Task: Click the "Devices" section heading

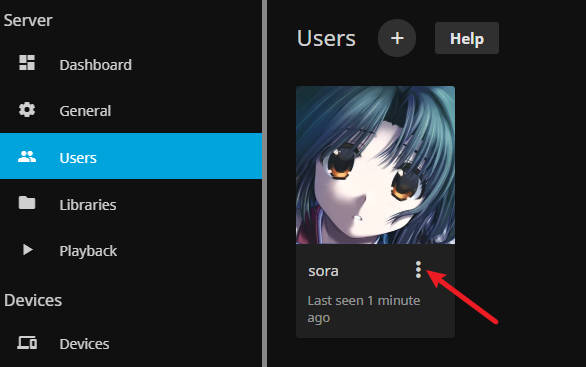Action: [x=33, y=300]
